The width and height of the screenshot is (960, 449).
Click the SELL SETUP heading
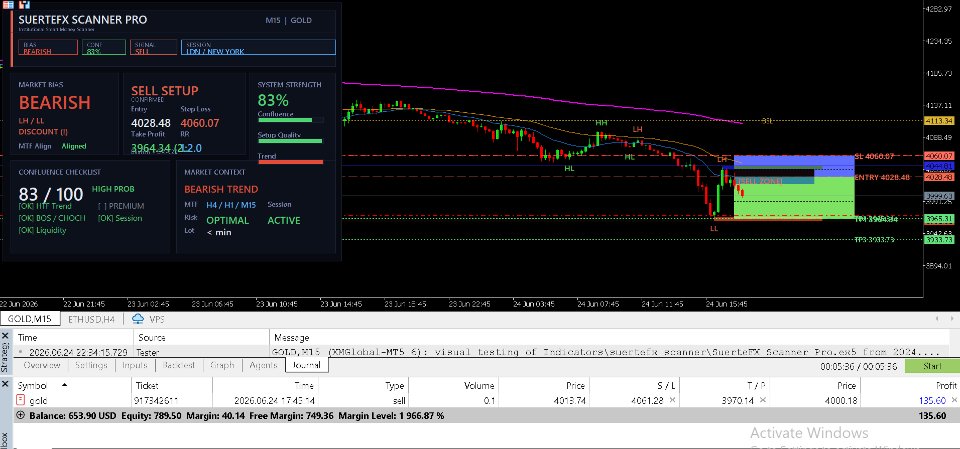165,91
